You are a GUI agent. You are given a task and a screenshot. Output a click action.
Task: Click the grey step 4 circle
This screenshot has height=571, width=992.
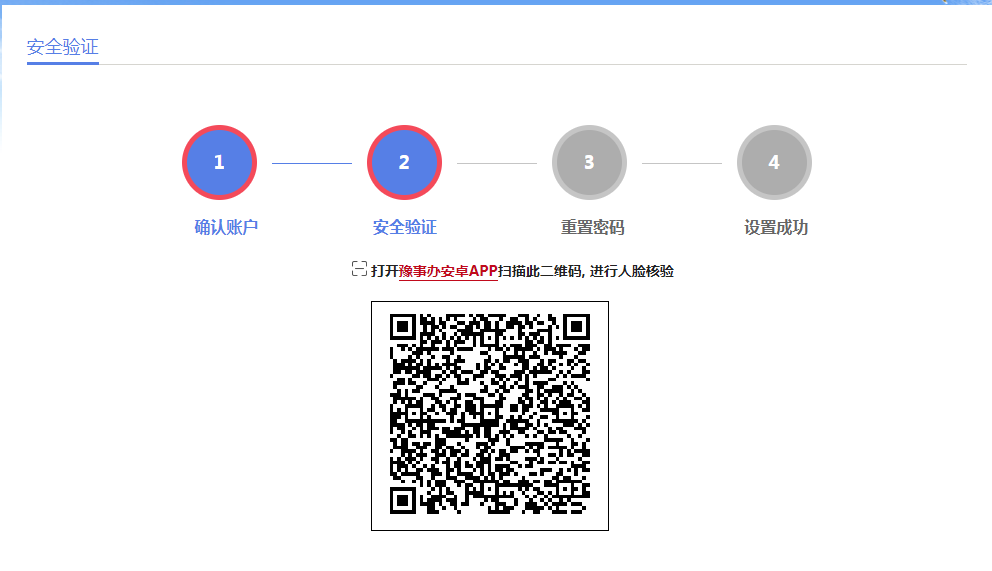(x=774, y=162)
